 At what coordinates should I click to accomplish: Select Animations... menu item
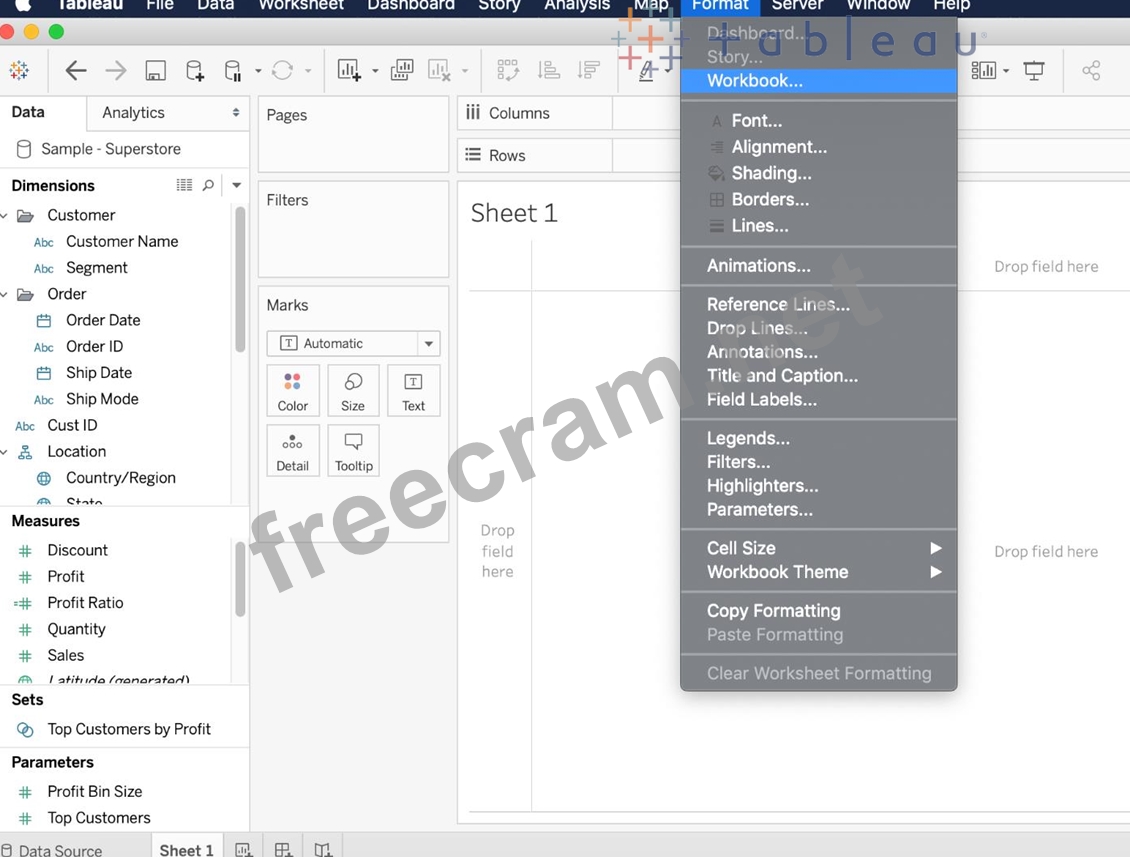(x=819, y=265)
